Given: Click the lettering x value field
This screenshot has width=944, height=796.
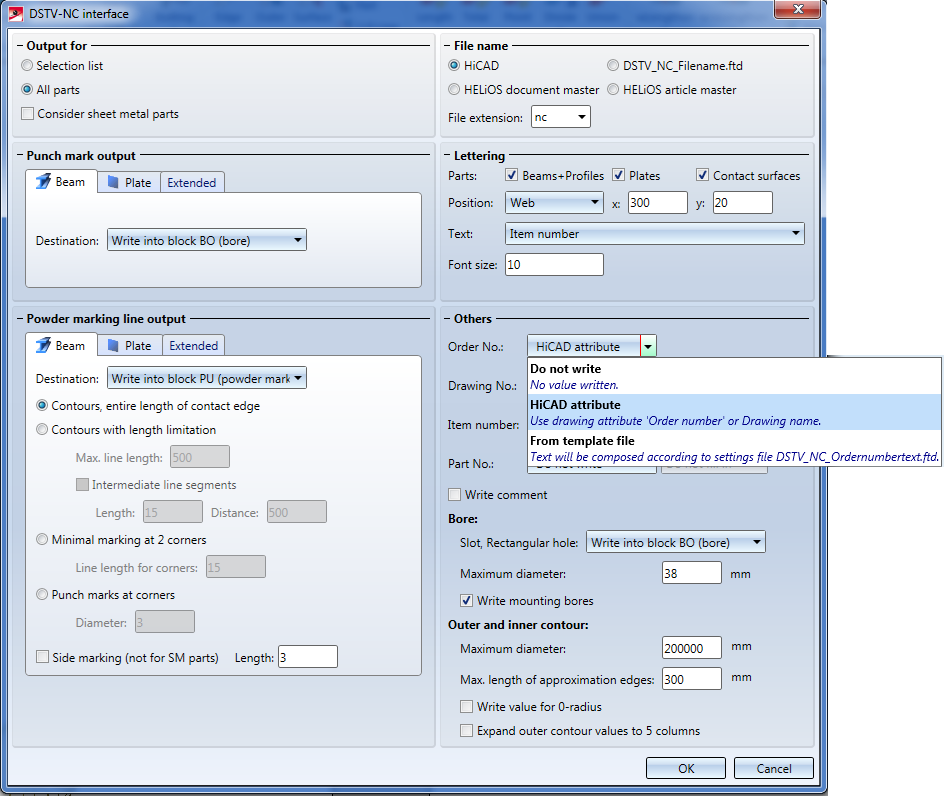Looking at the screenshot, I should [657, 202].
